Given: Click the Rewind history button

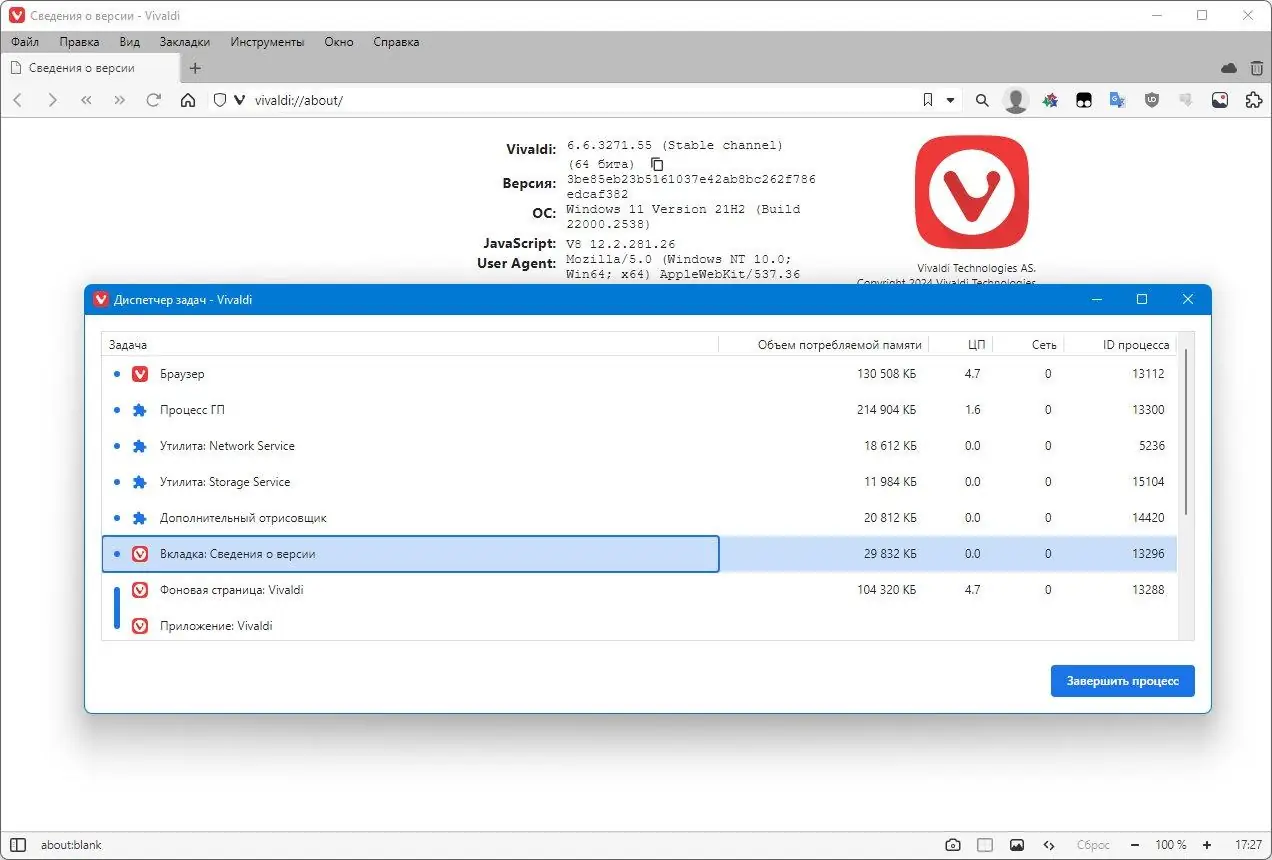Looking at the screenshot, I should [x=86, y=100].
